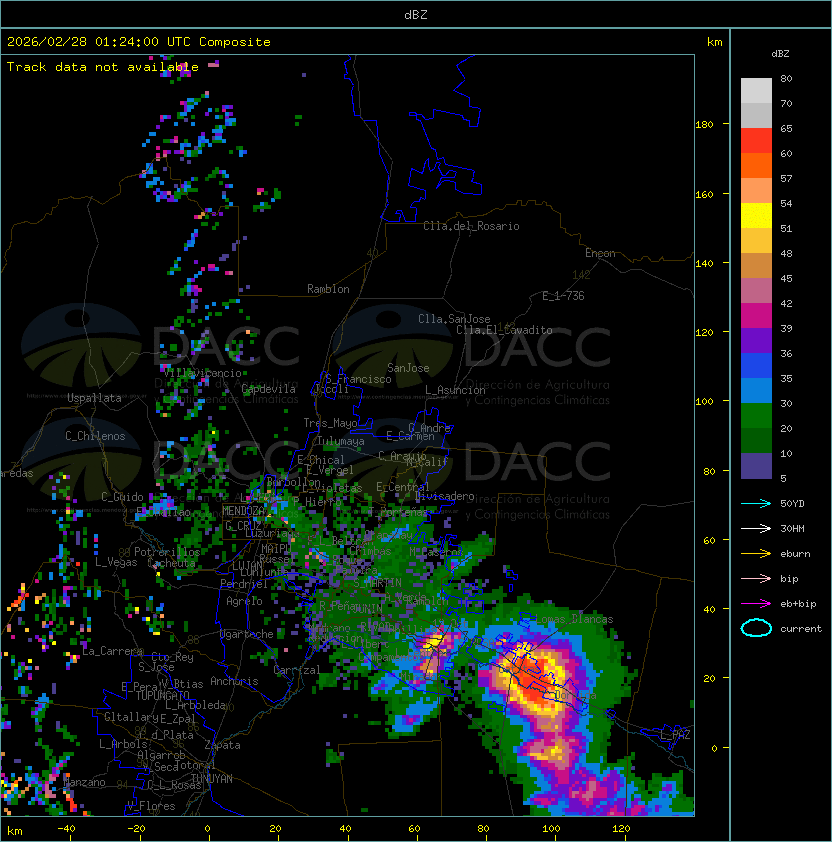832x842 pixels.
Task: Click the 'current' legend label
Action: (801, 629)
